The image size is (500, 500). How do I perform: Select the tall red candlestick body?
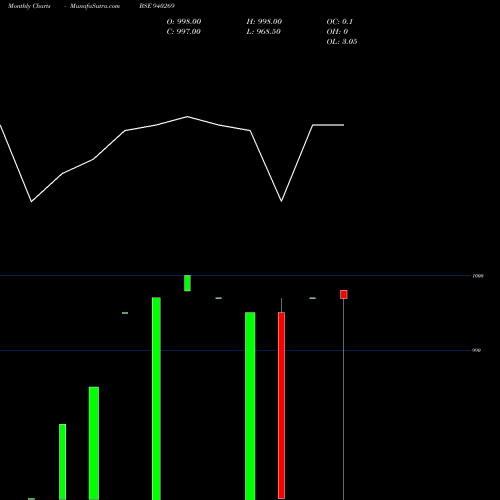(281, 405)
